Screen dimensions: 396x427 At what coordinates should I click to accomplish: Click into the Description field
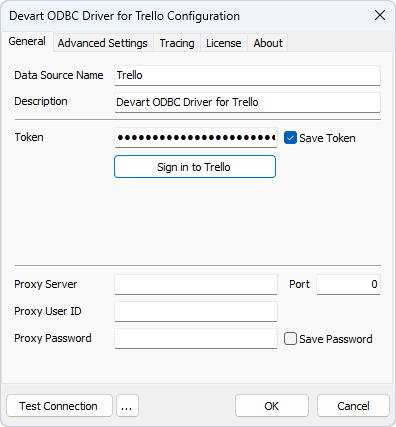tap(247, 102)
